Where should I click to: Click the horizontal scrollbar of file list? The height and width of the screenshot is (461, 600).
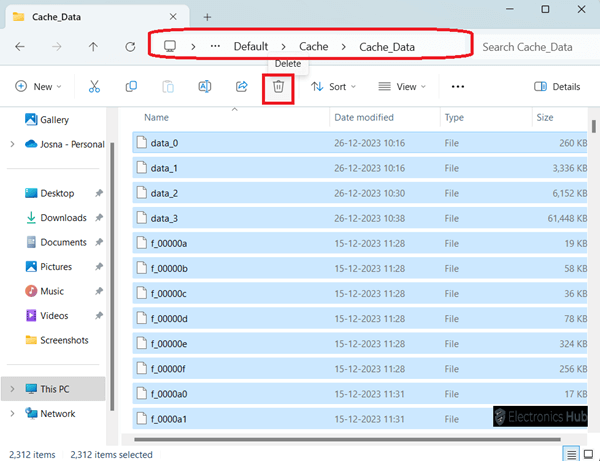pos(347,440)
